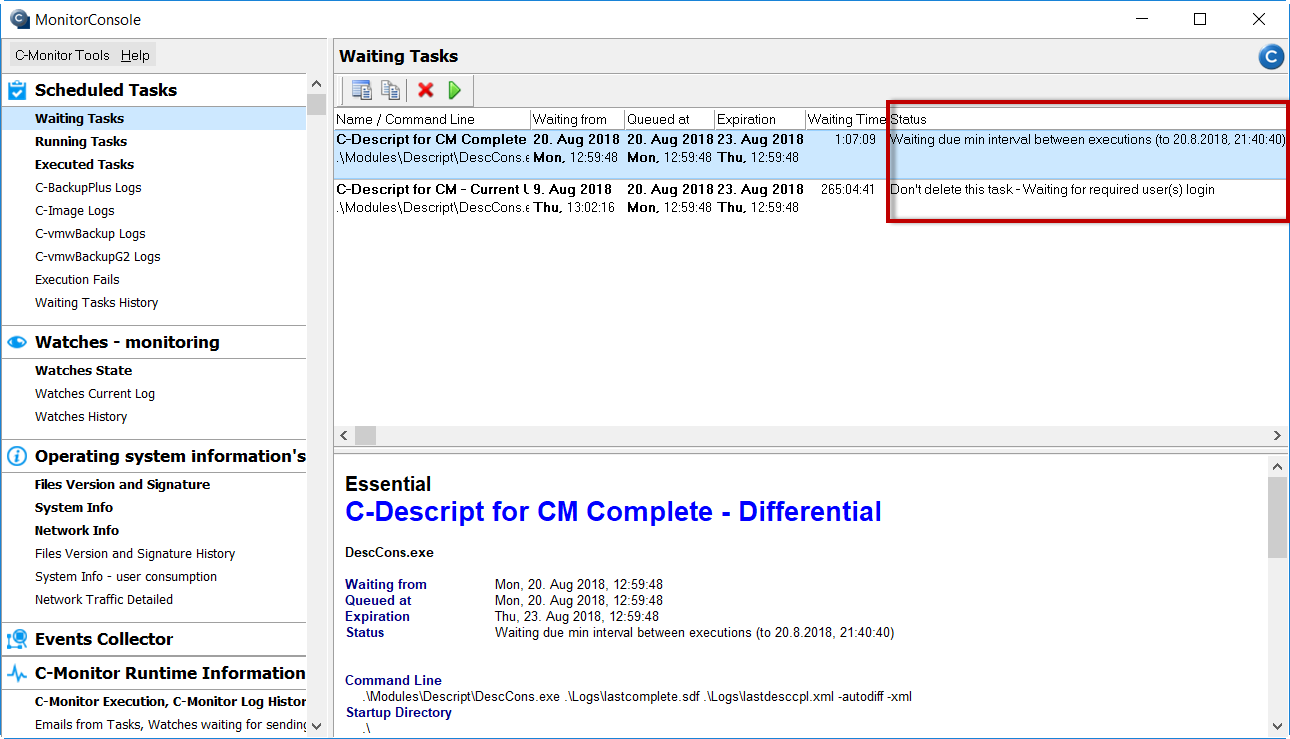
Task: Open C-vmwBackupG2 Logs
Action: tap(98, 257)
